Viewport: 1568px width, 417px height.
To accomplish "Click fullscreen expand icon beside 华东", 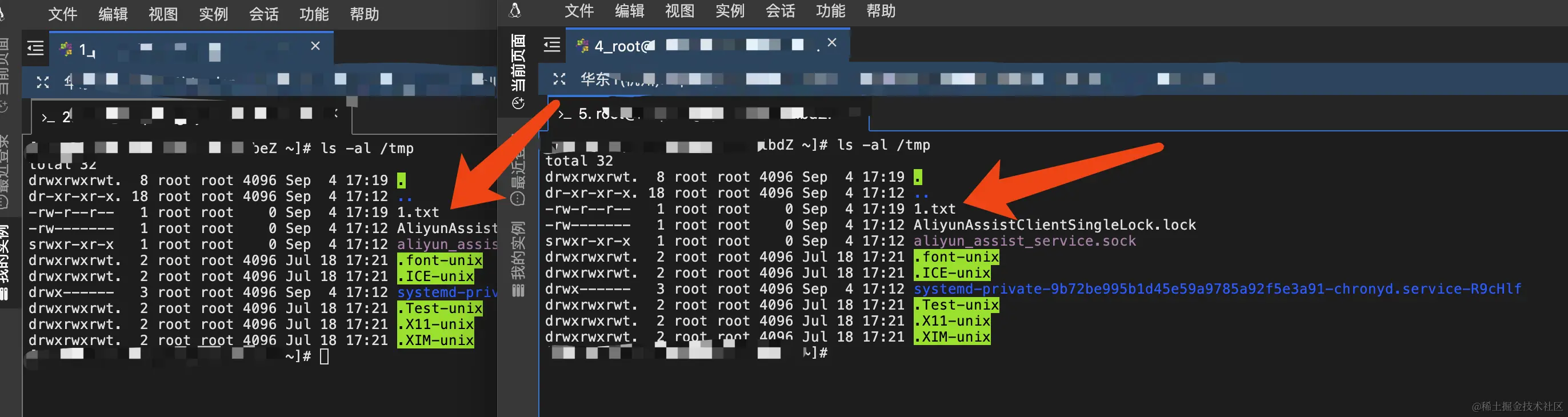I will (x=559, y=78).
